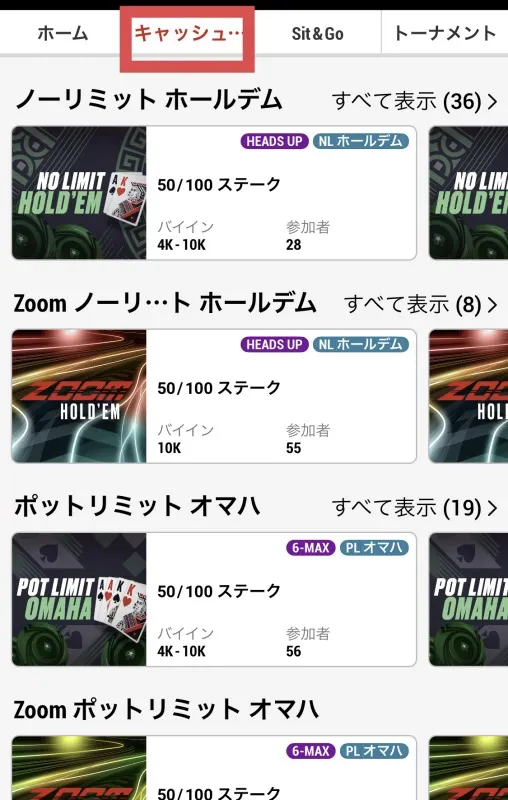The height and width of the screenshot is (800, 508).
Task: Click NL ホールデム badge on Zoom Hold'em card
Action: [361, 344]
